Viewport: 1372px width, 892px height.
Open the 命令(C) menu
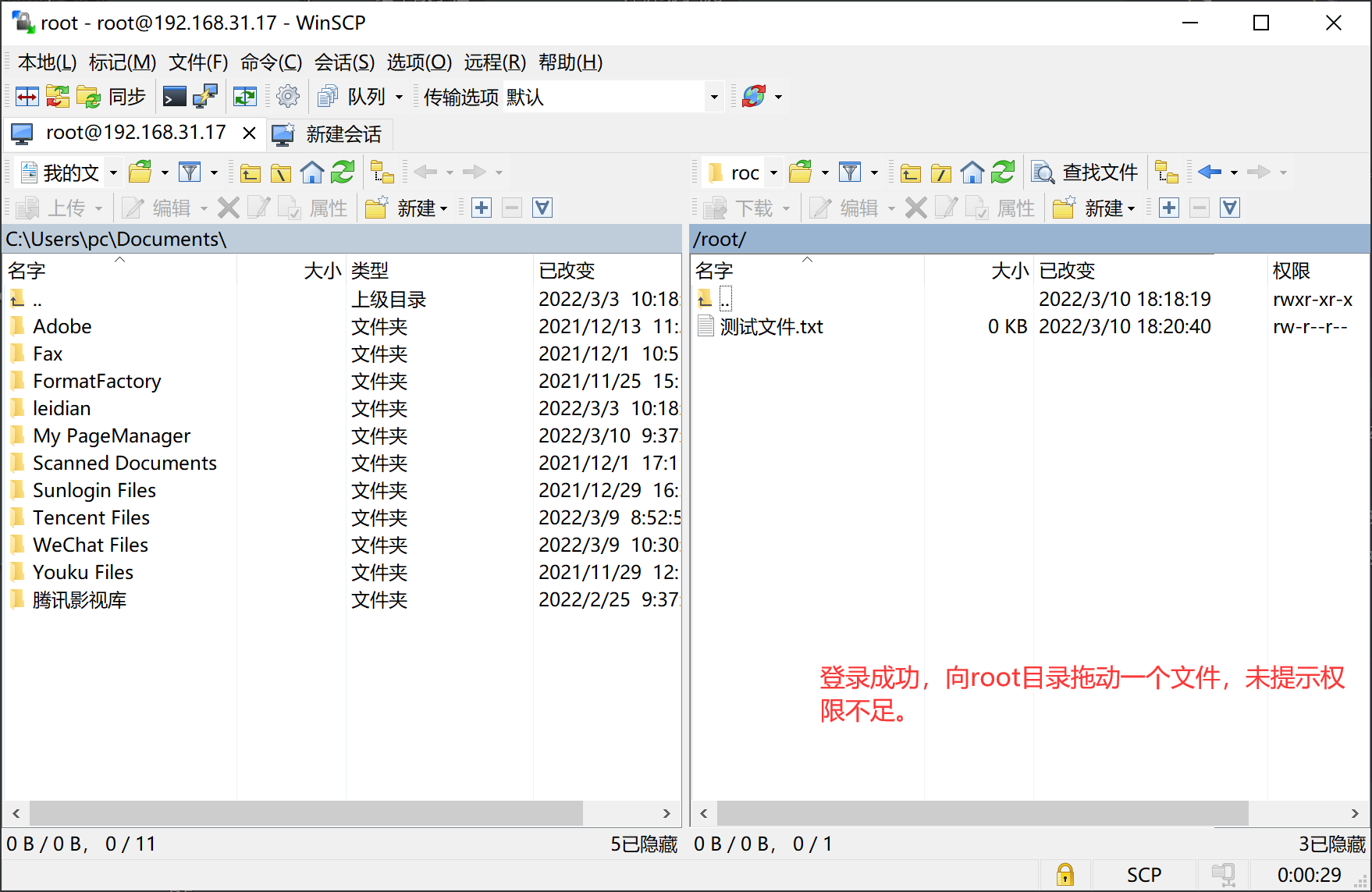(271, 62)
